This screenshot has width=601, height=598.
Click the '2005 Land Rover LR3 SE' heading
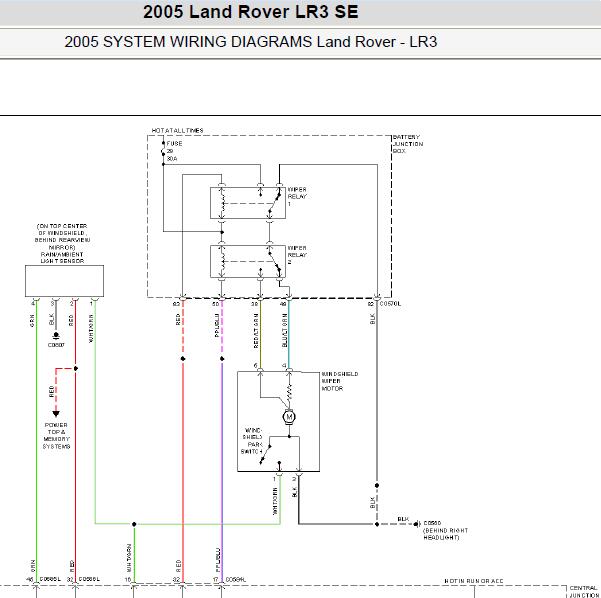pos(251,12)
